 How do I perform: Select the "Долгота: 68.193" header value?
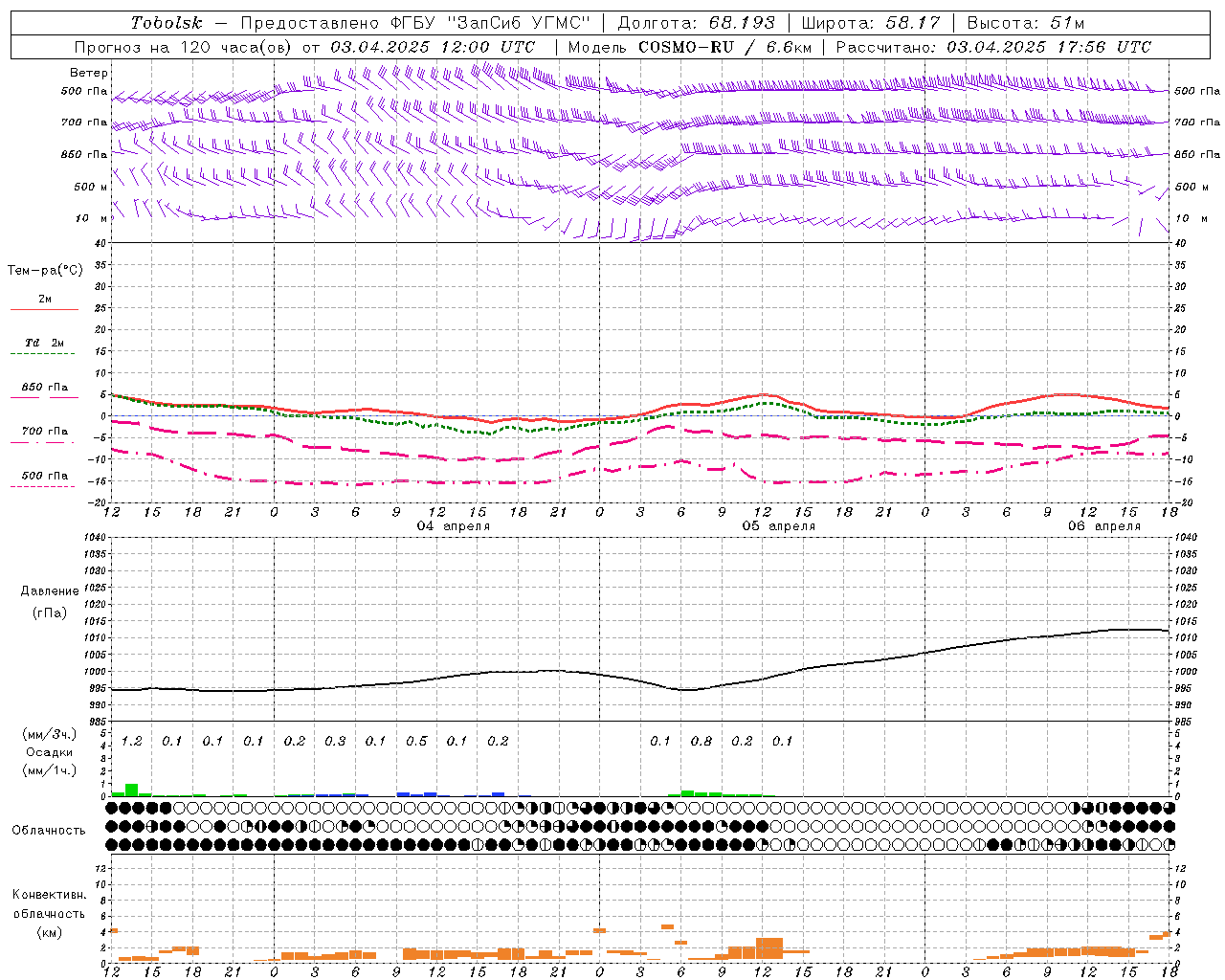pyautogui.click(x=697, y=23)
